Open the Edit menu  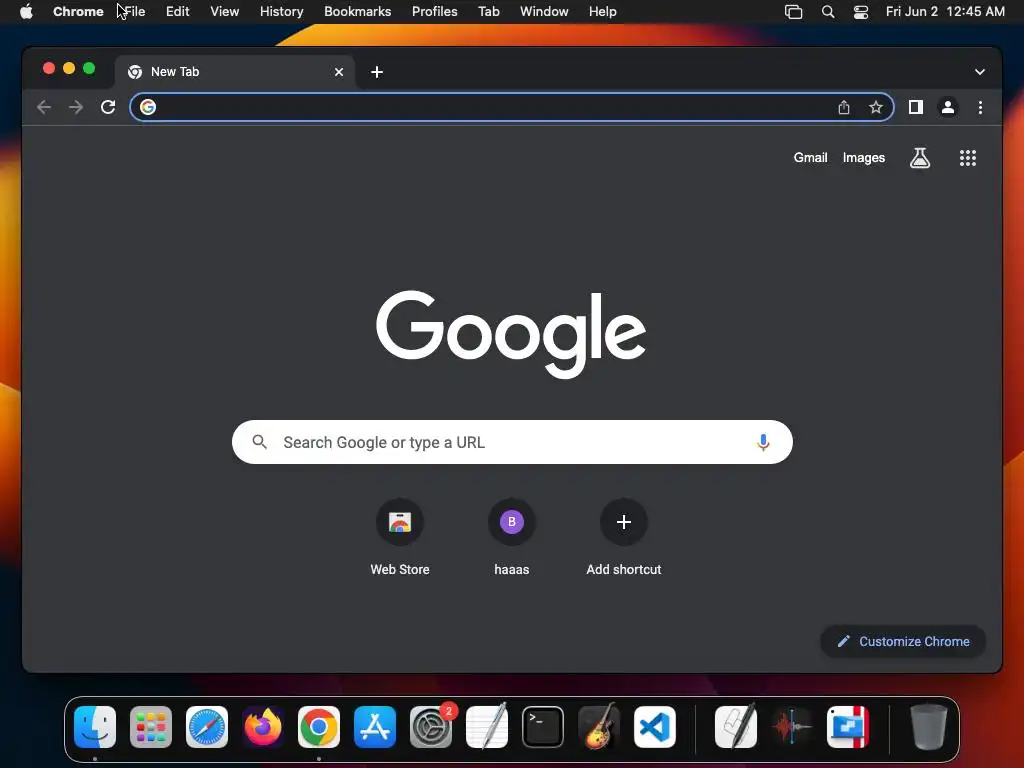[x=178, y=11]
